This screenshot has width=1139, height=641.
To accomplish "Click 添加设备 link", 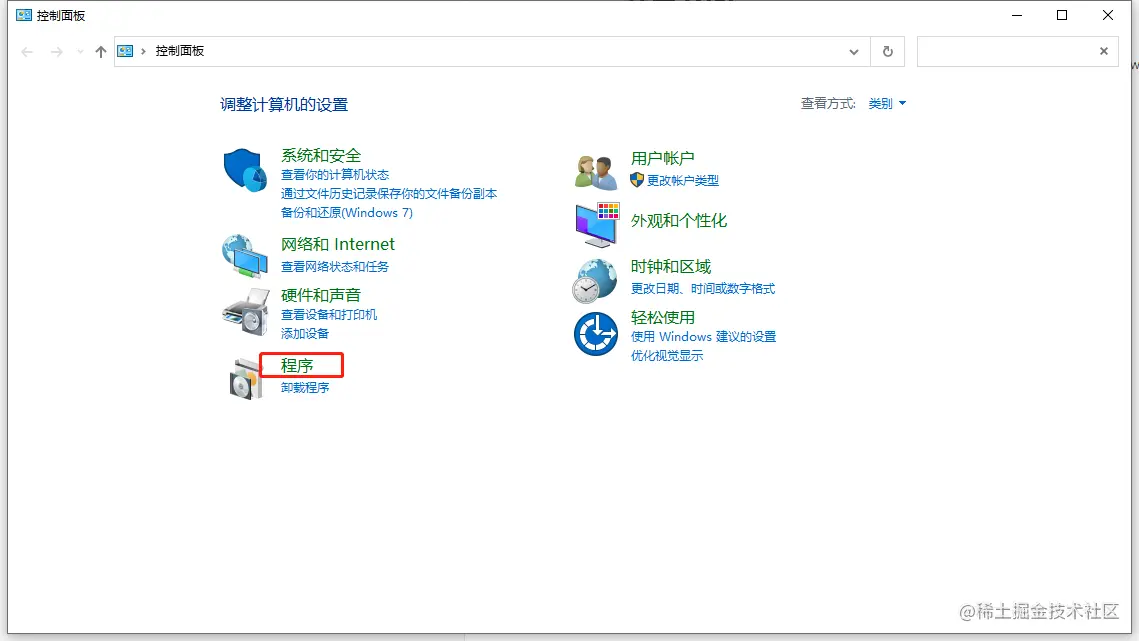I will coord(305,334).
